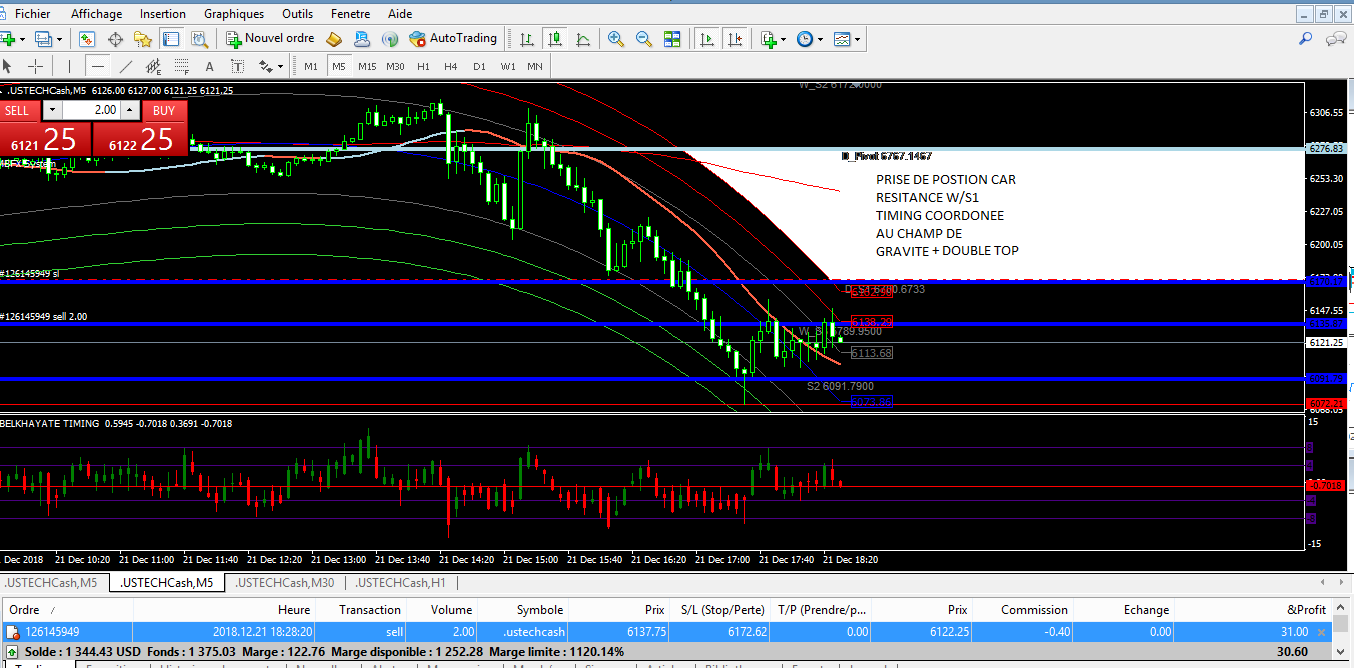Open the Graphiques menu

coord(234,14)
